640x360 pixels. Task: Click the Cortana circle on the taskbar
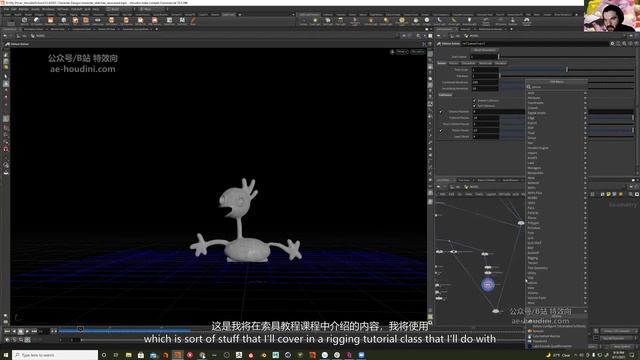[x=104, y=355]
